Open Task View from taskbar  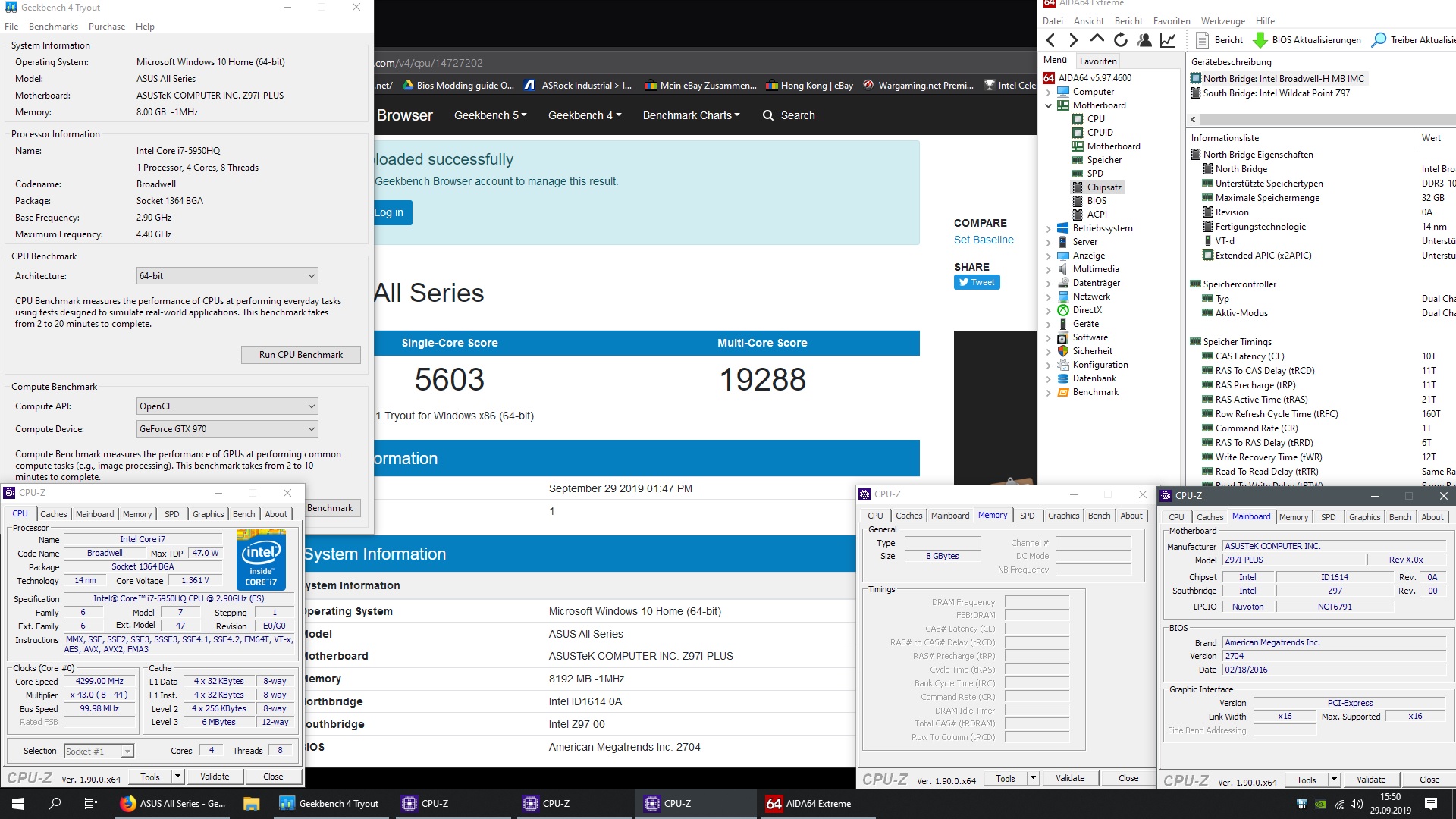click(91, 803)
